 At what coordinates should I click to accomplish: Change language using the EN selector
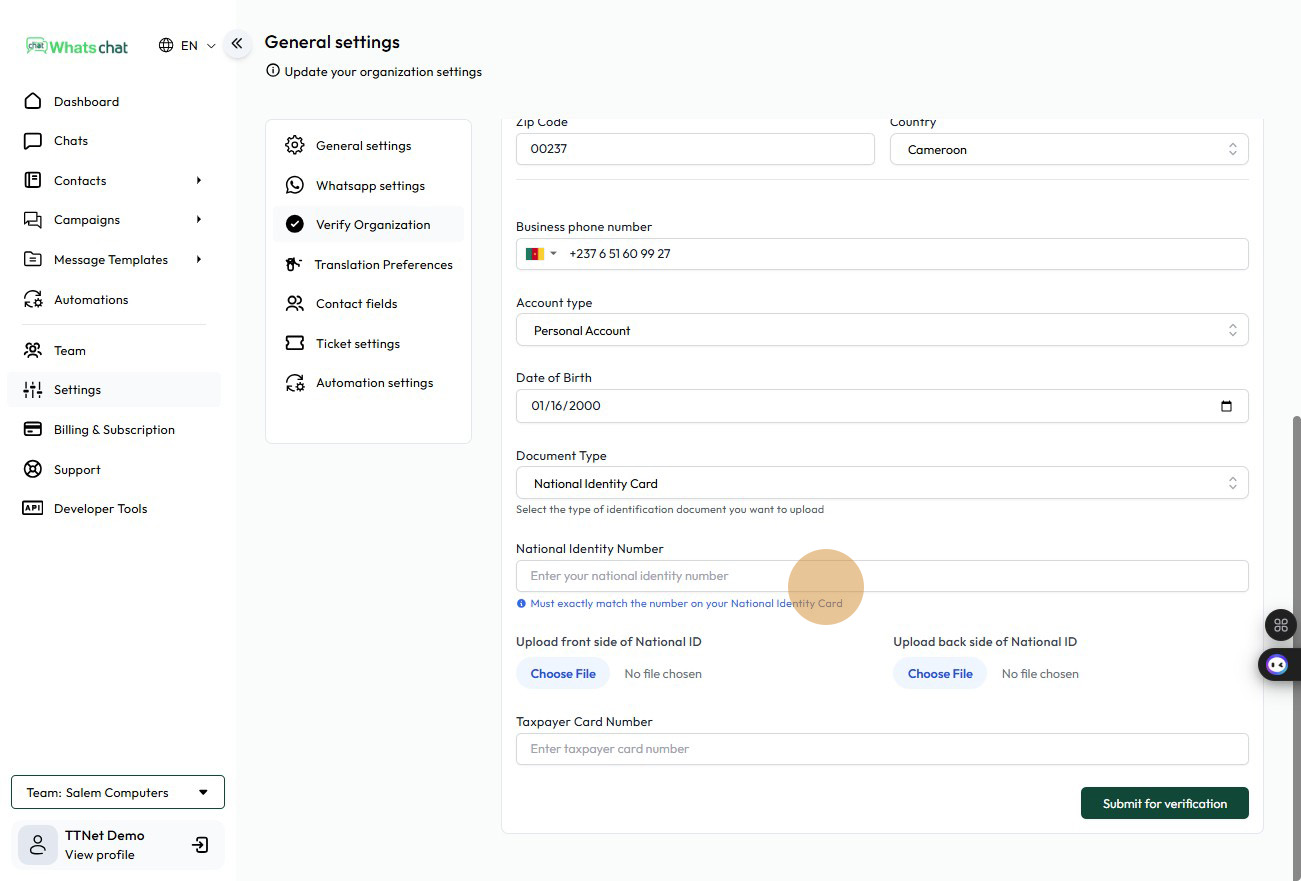(x=188, y=46)
